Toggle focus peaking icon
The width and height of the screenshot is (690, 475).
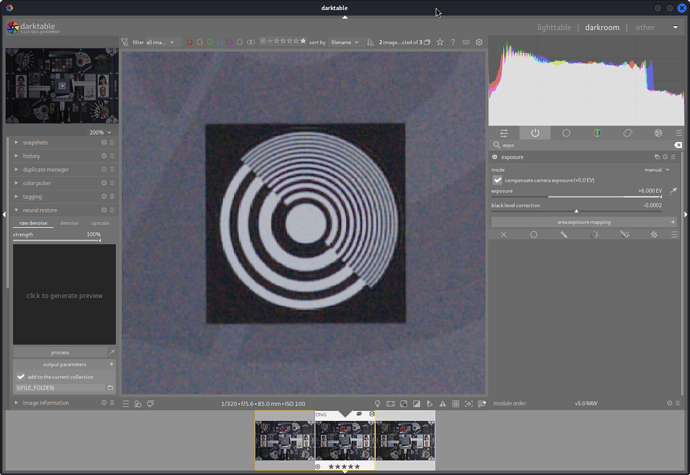pos(469,404)
